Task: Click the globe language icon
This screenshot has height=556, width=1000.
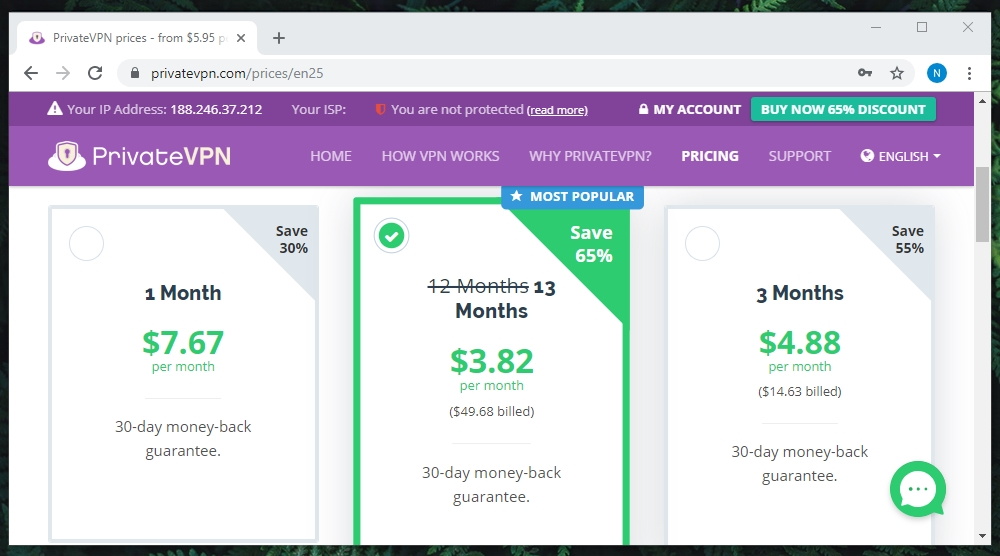Action: pos(867,156)
